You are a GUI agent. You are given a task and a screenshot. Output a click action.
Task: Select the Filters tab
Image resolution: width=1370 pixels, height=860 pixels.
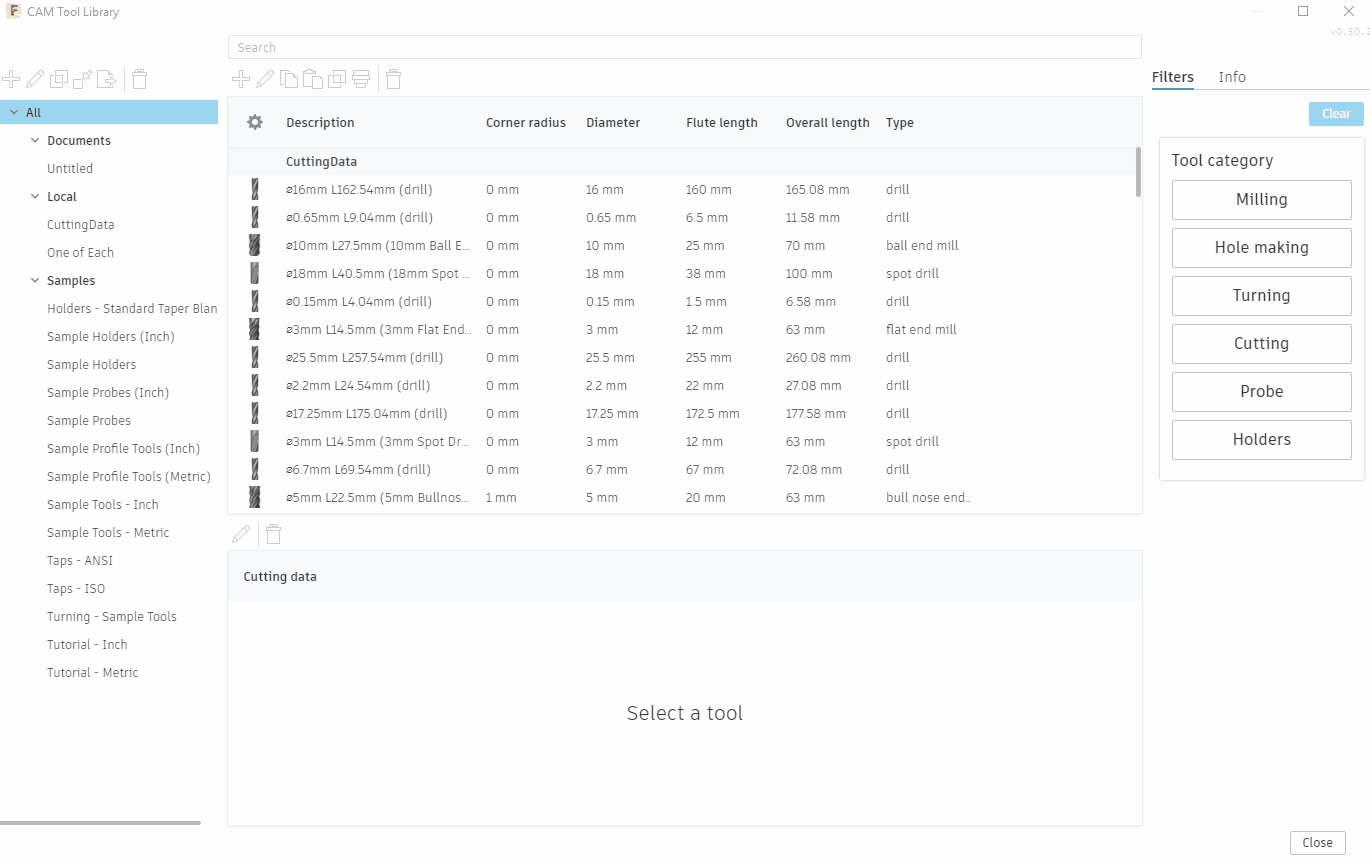point(1173,77)
